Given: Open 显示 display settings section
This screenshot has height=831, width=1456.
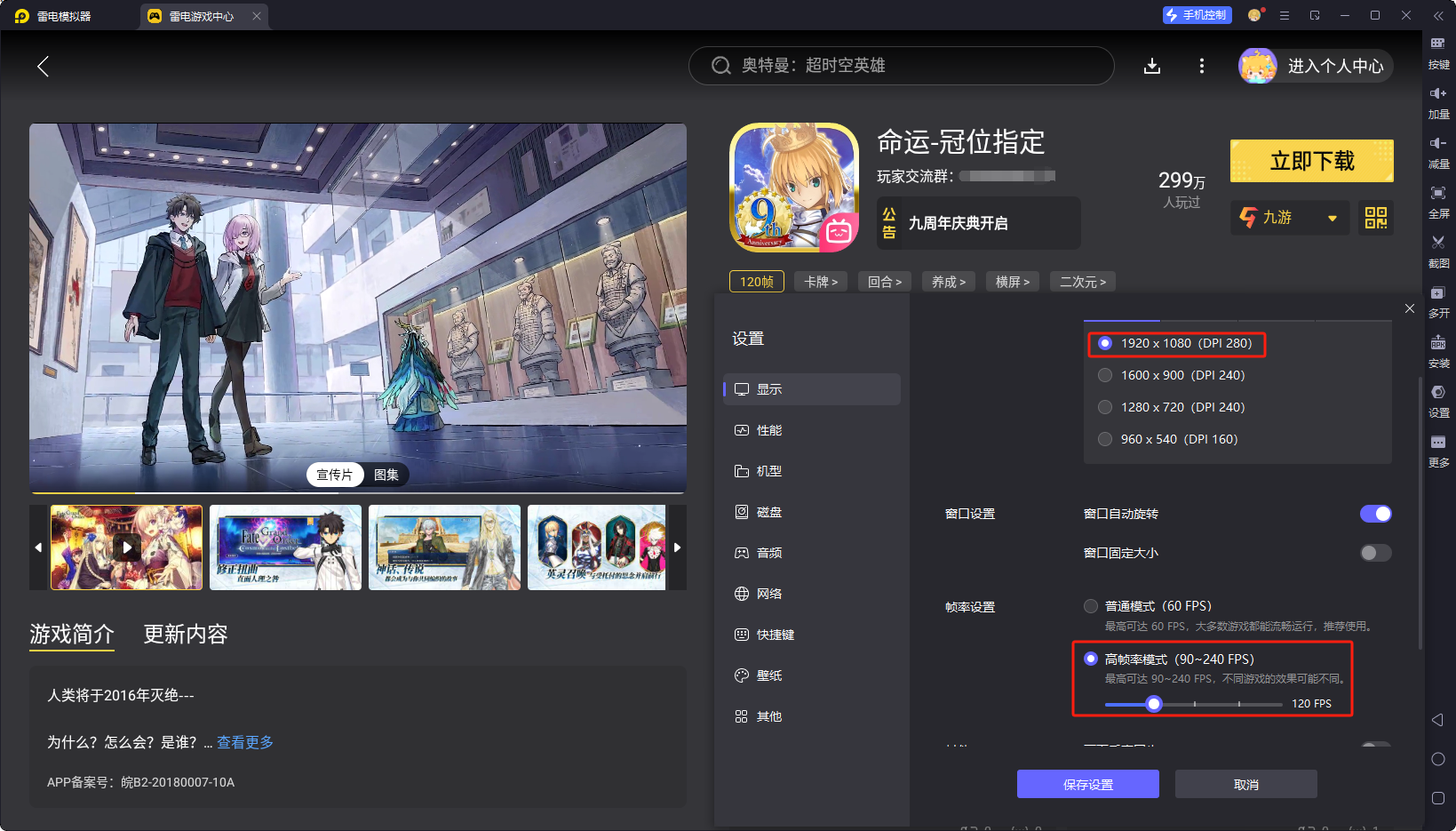Looking at the screenshot, I should (812, 389).
